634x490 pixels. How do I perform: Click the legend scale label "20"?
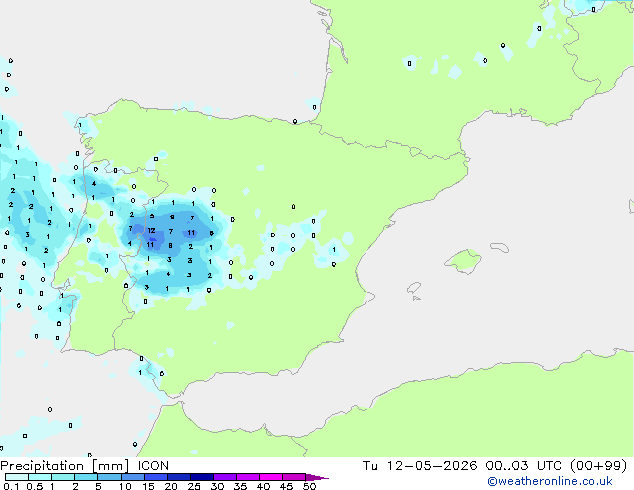pos(171,486)
